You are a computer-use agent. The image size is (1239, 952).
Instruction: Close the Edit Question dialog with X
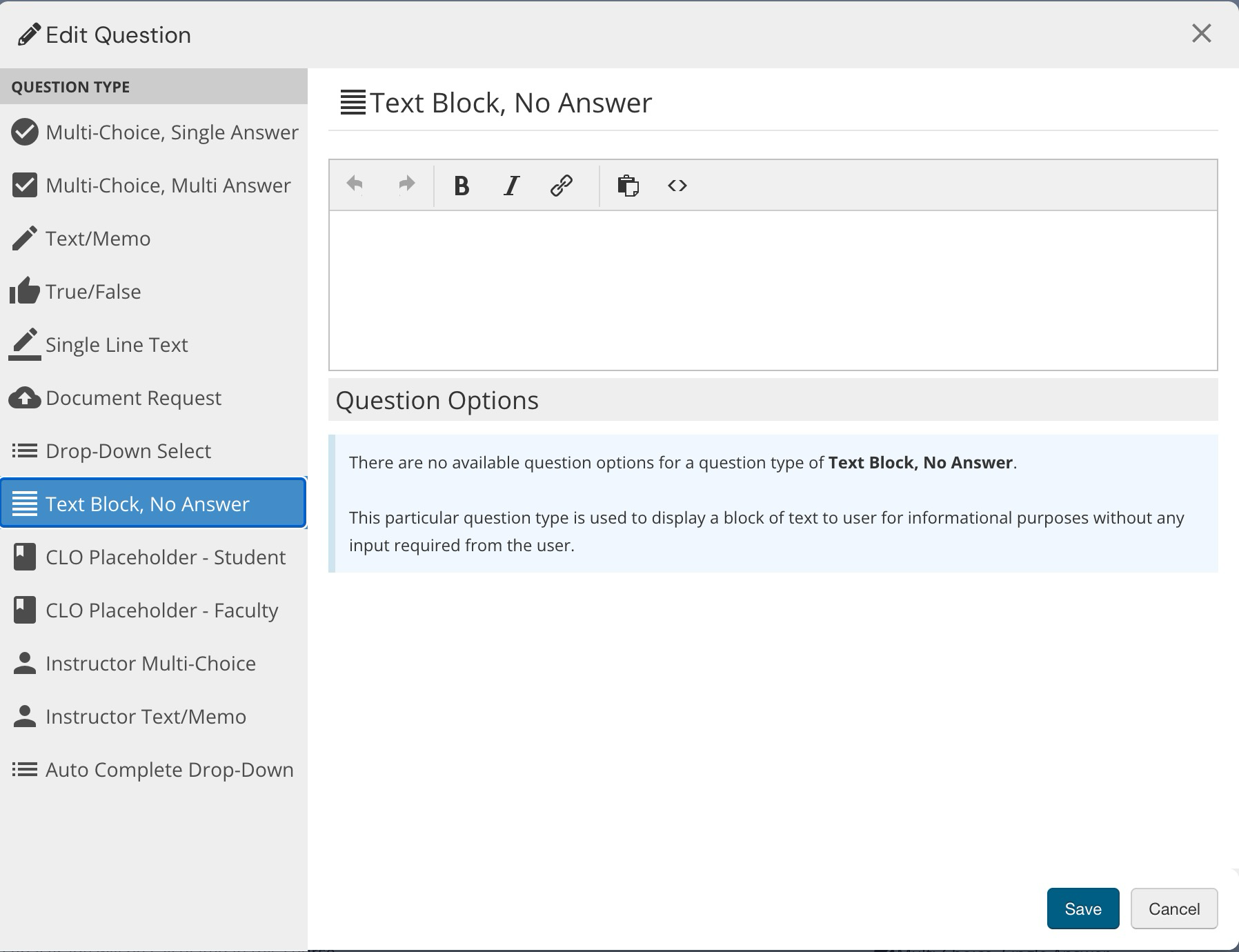1201,33
